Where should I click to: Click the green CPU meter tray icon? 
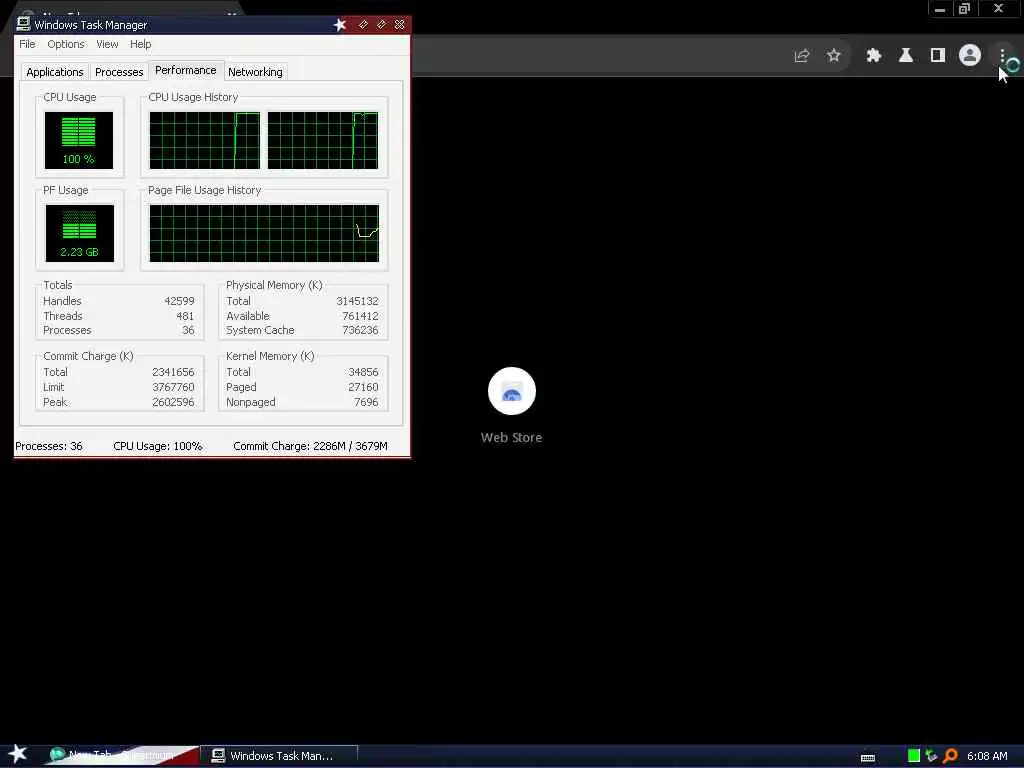coord(914,756)
